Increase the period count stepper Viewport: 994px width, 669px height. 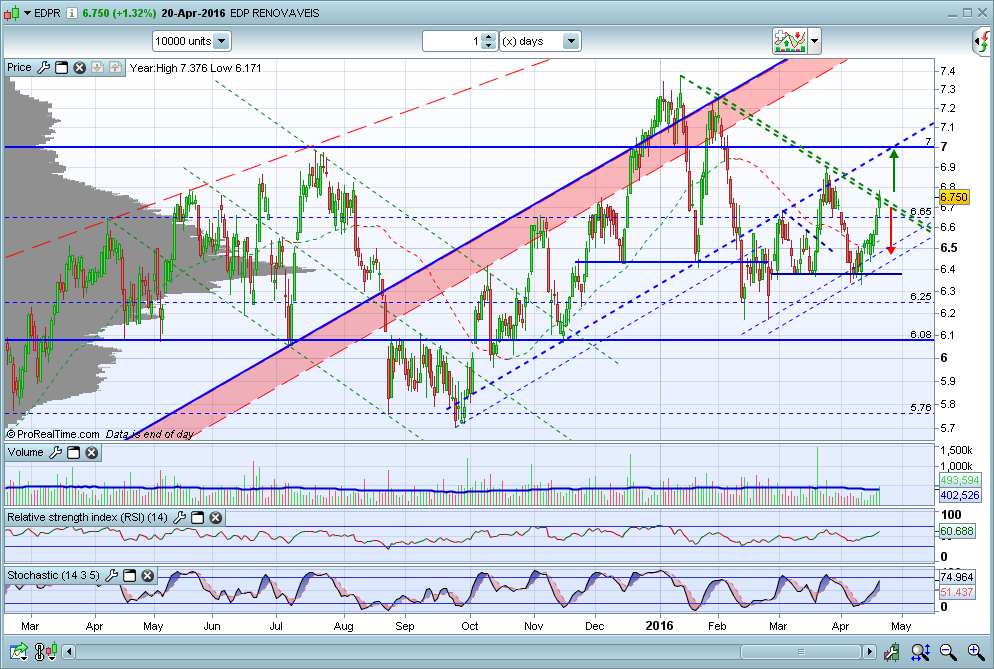pos(488,37)
